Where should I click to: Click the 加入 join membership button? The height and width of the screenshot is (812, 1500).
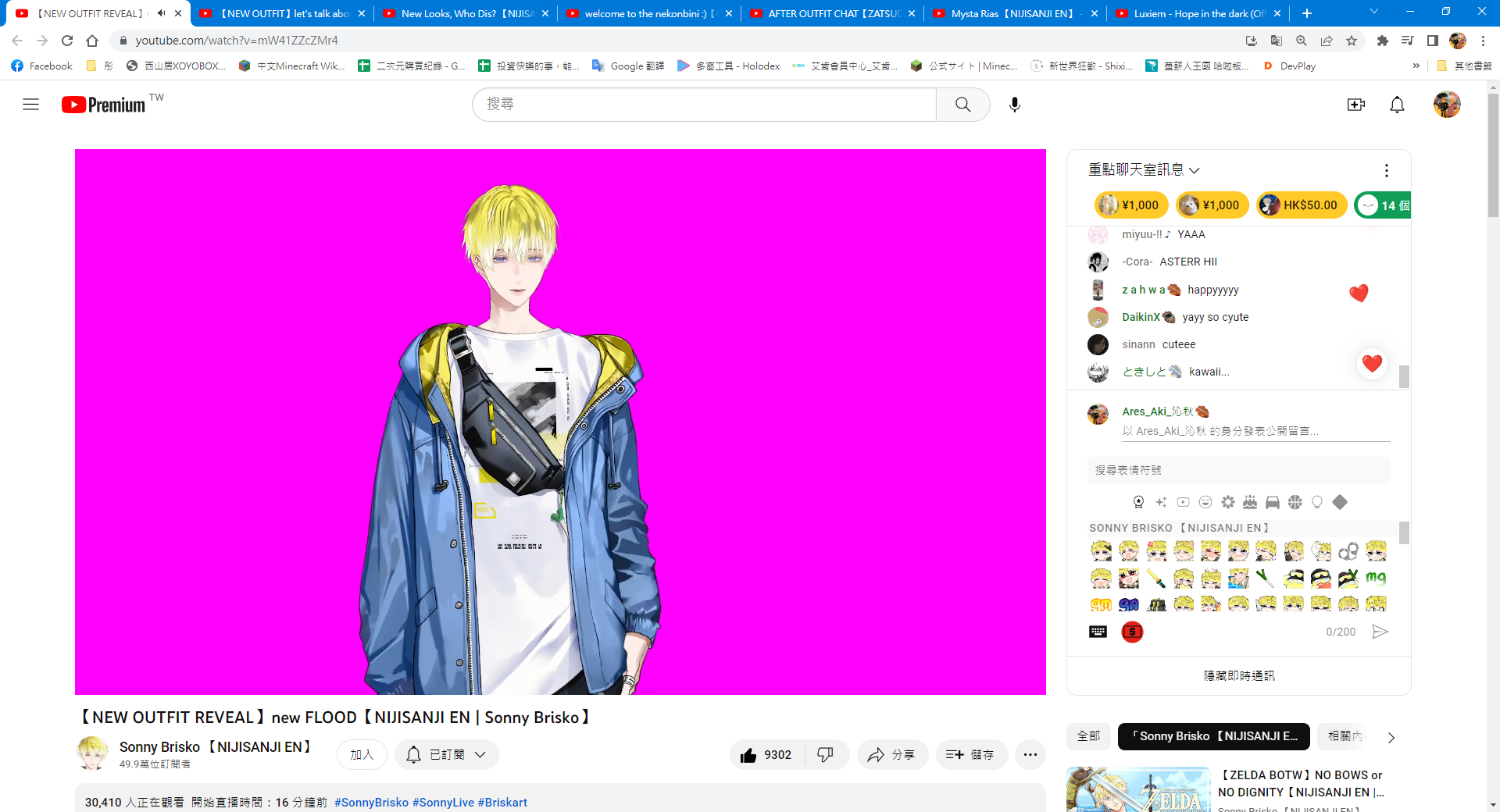click(362, 755)
